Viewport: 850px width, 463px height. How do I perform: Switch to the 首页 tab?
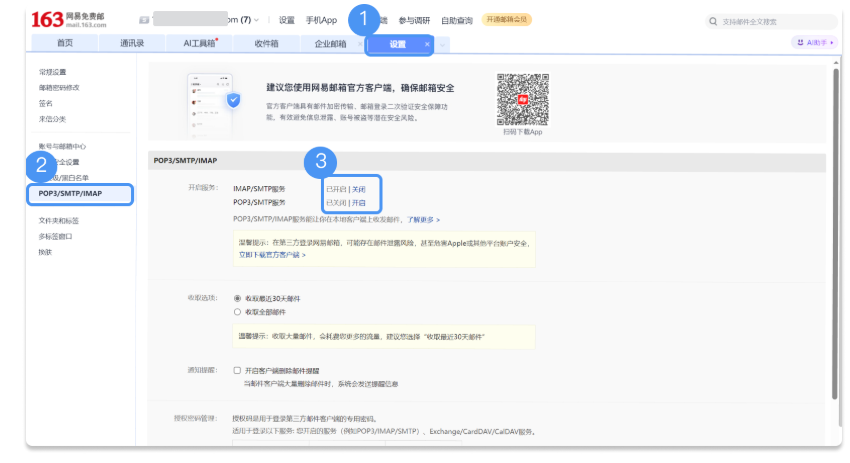point(65,43)
